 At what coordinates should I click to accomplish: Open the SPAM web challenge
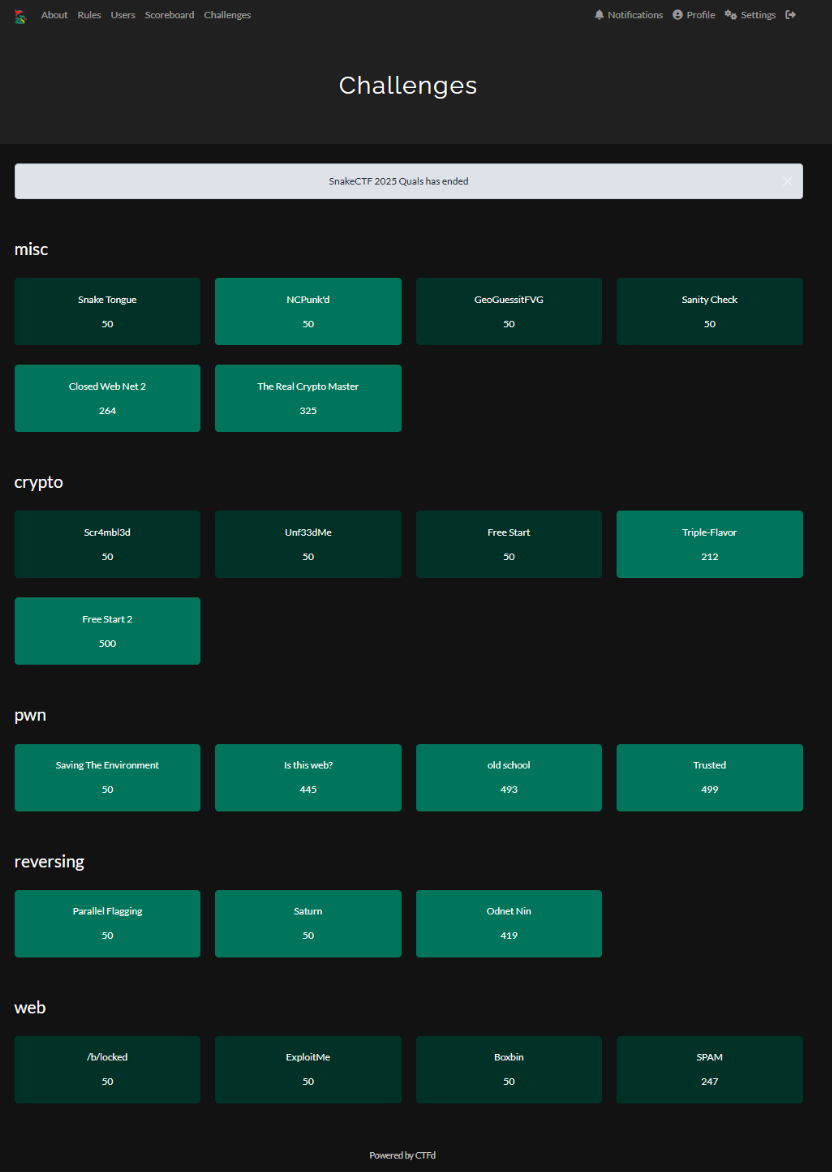(709, 1069)
